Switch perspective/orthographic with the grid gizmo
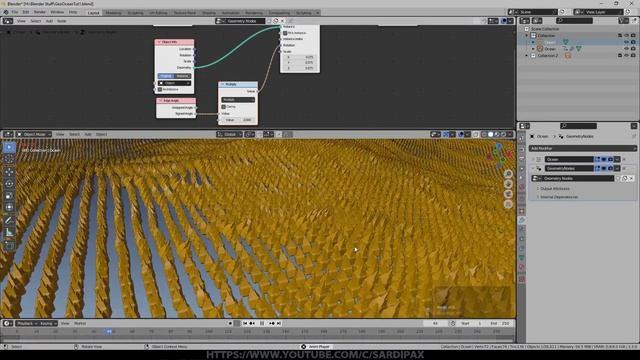640x360 pixels. [x=508, y=204]
